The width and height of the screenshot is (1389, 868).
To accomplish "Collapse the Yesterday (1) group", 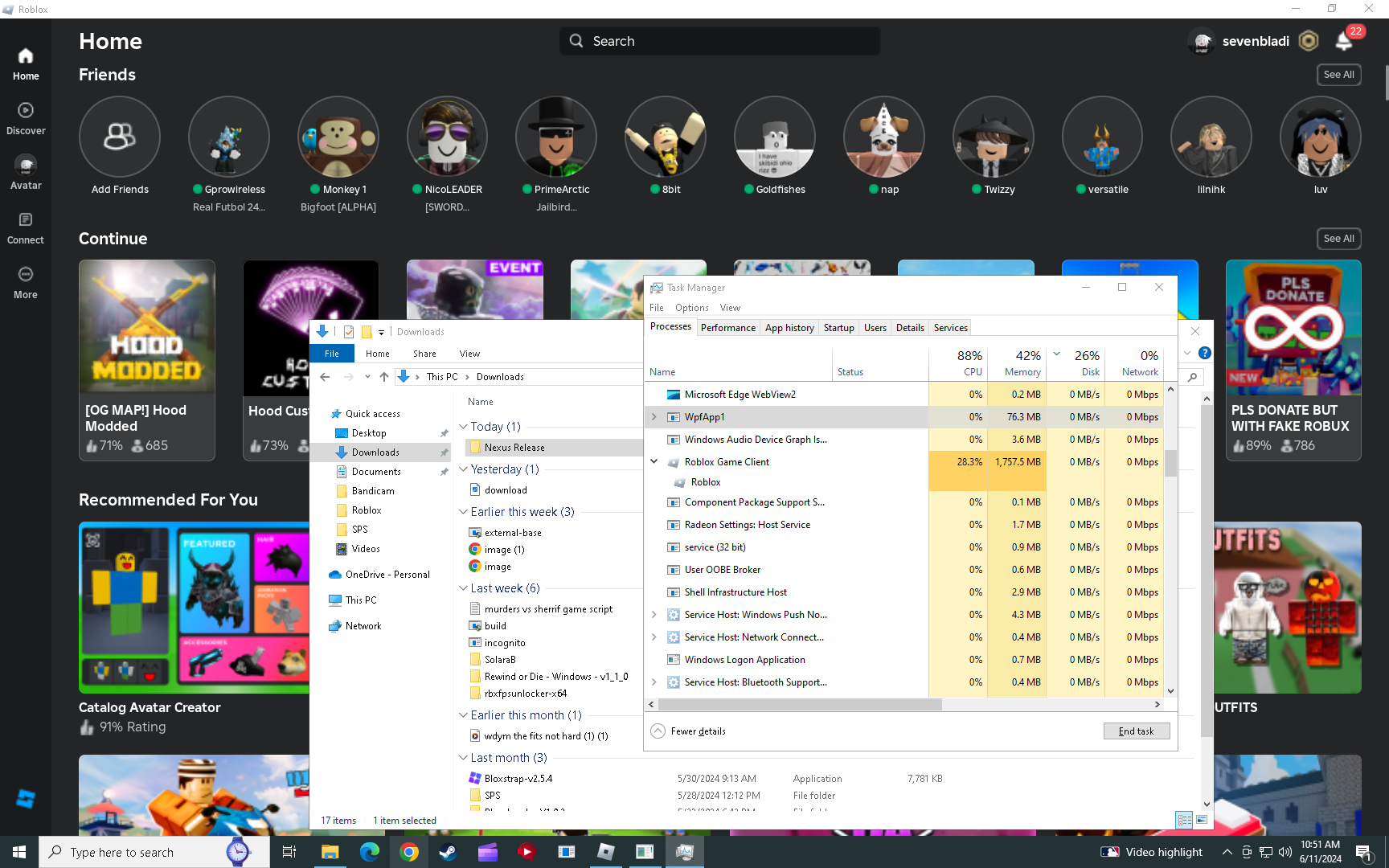I will click(463, 469).
